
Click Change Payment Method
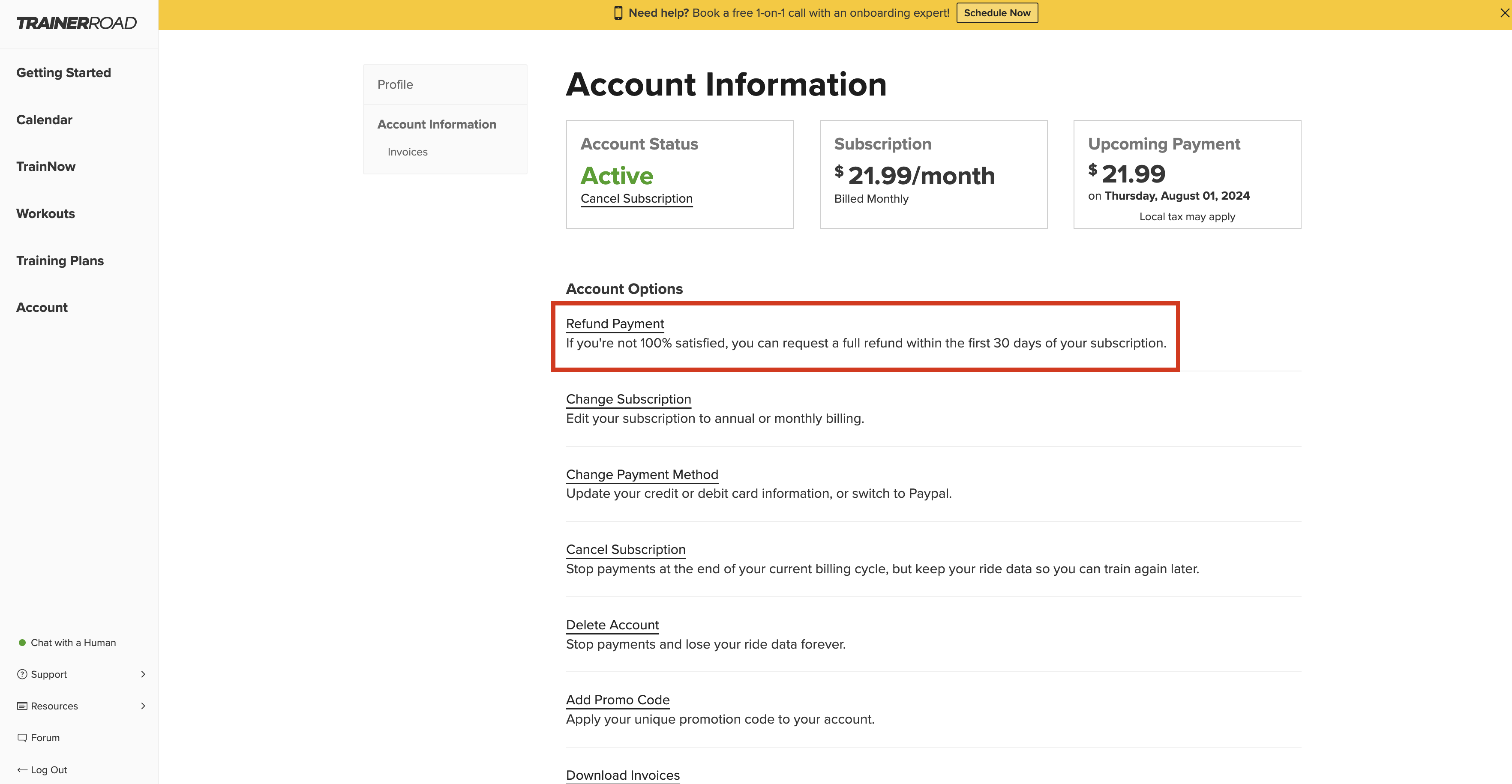click(642, 475)
